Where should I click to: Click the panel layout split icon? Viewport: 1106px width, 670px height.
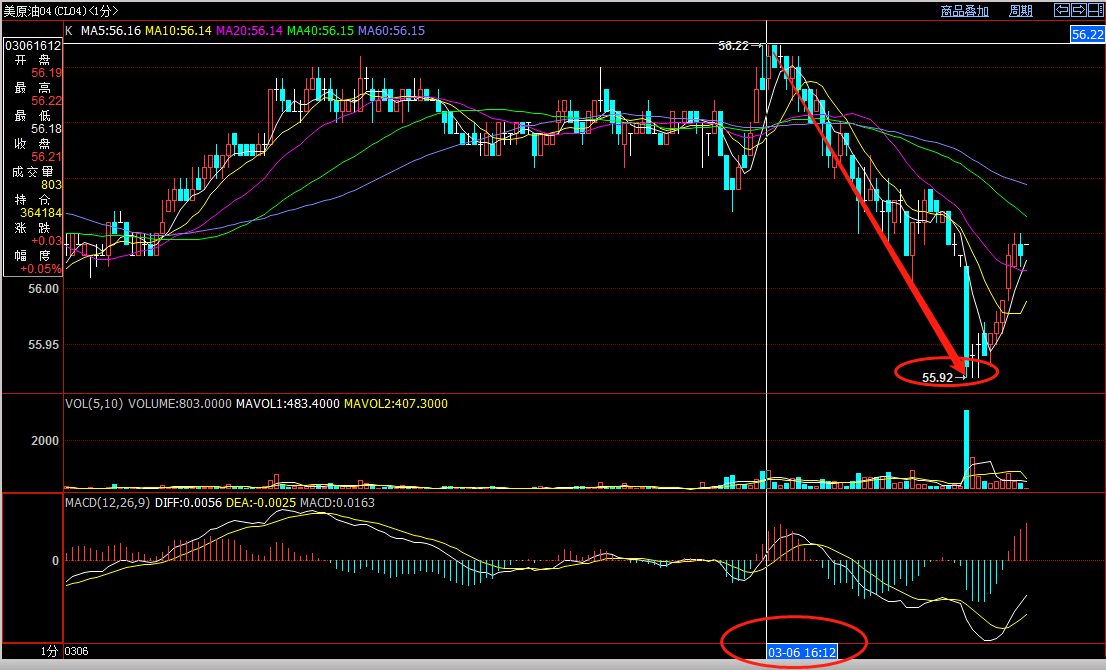point(1094,10)
